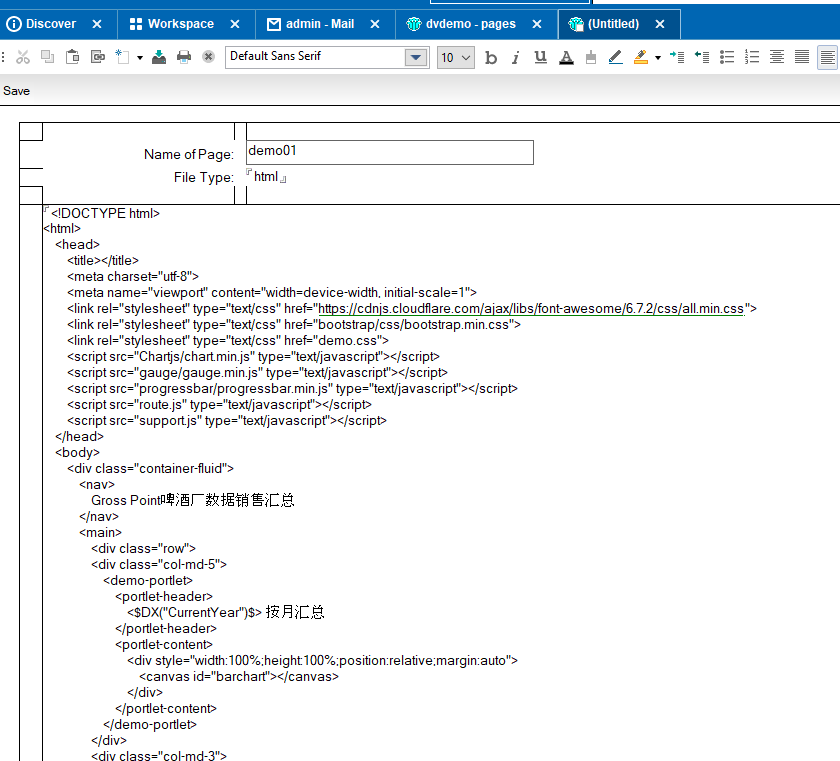Viewport: 840px width, 761px height.
Task: Click the Cut scissors icon
Action: pyautogui.click(x=22, y=57)
